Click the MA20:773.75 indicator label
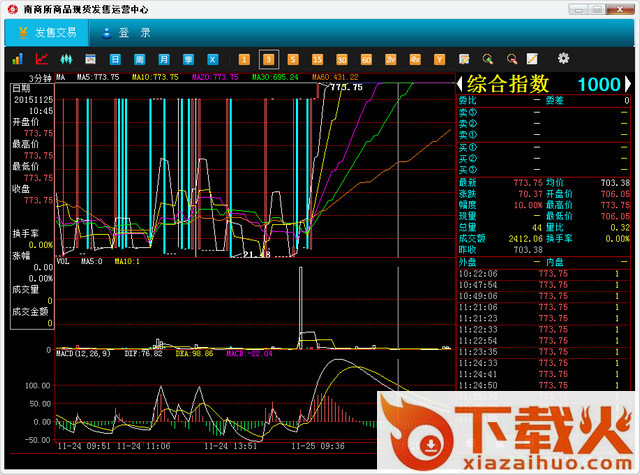Image resolution: width=640 pixels, height=475 pixels. [x=215, y=77]
